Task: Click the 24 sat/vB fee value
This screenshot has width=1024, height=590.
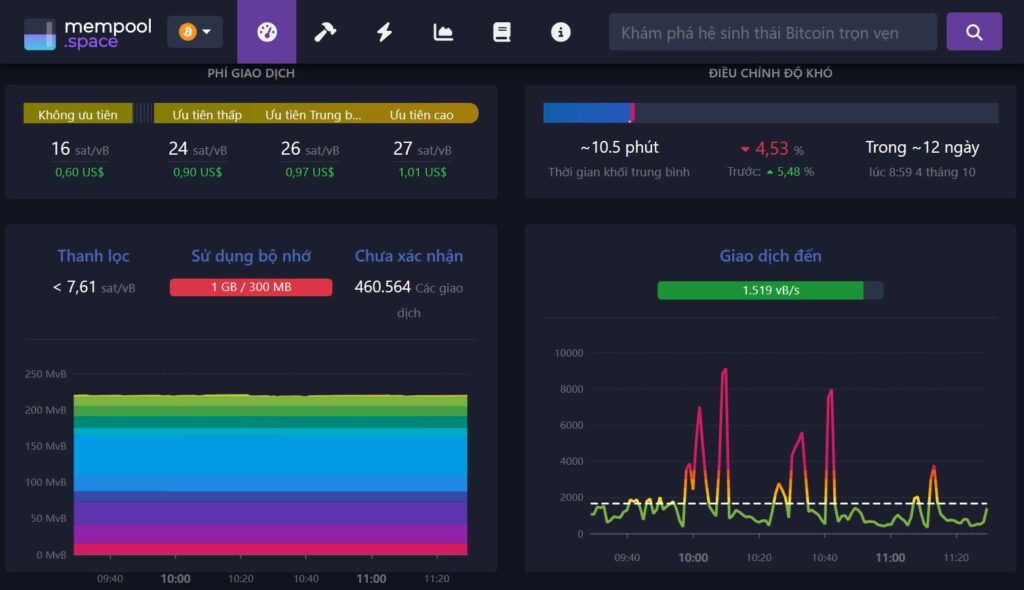Action: (197, 149)
